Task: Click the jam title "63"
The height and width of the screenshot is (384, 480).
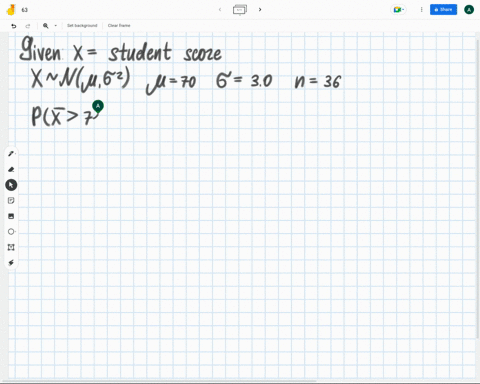Action: [x=25, y=10]
